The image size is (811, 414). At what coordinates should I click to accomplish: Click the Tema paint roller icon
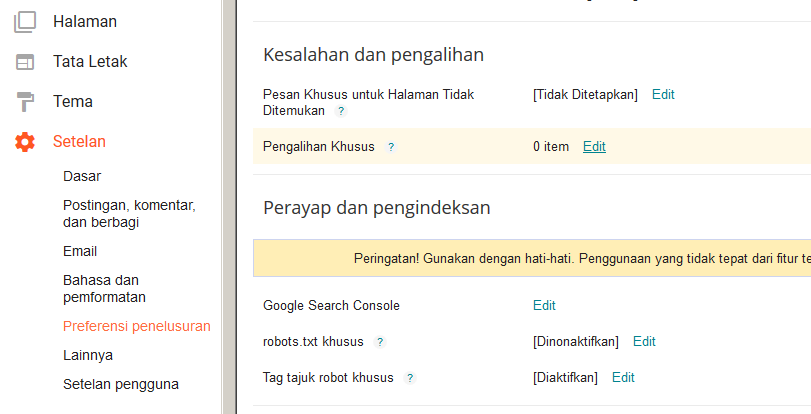point(25,101)
